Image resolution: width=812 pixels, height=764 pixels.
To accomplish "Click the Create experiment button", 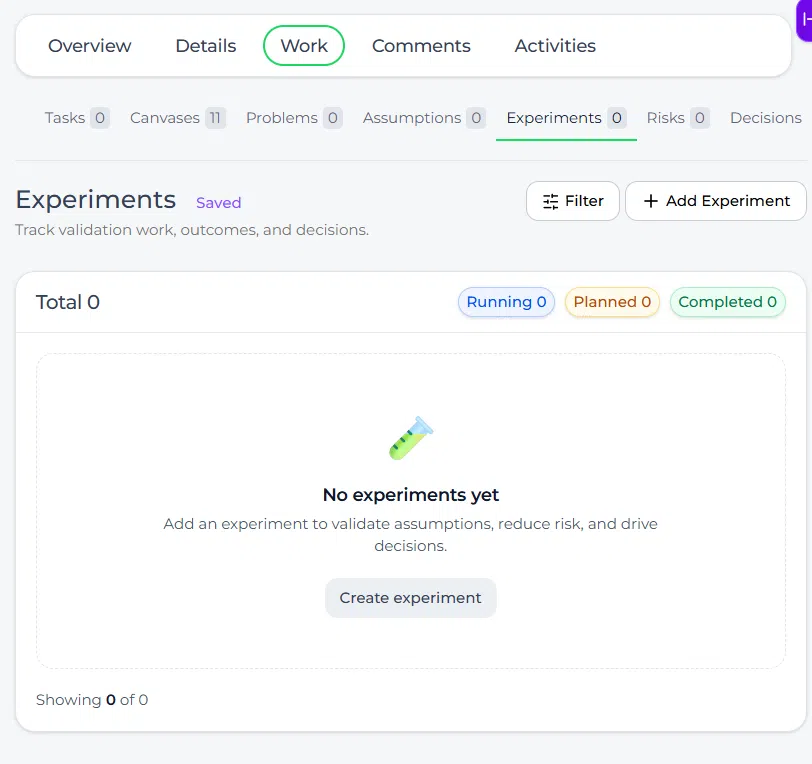I will point(411,598).
